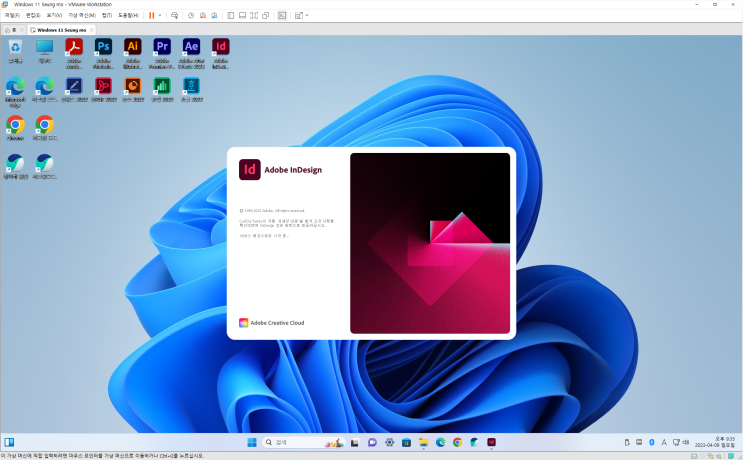This screenshot has width=743, height=460.
Task: Select the Windows 11 Seung mo tab
Action: coord(62,30)
